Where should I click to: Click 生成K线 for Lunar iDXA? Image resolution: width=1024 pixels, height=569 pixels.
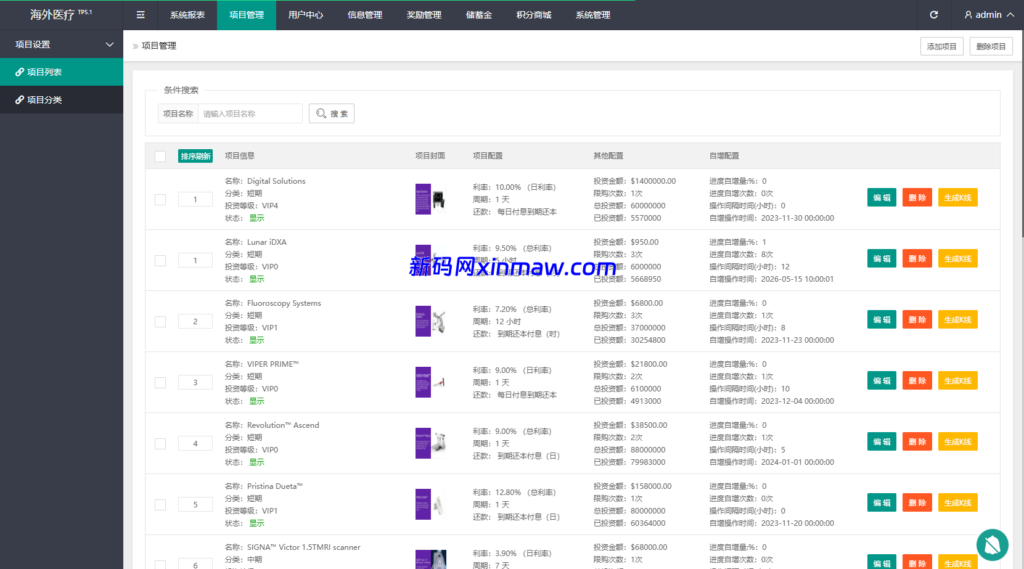(x=957, y=259)
